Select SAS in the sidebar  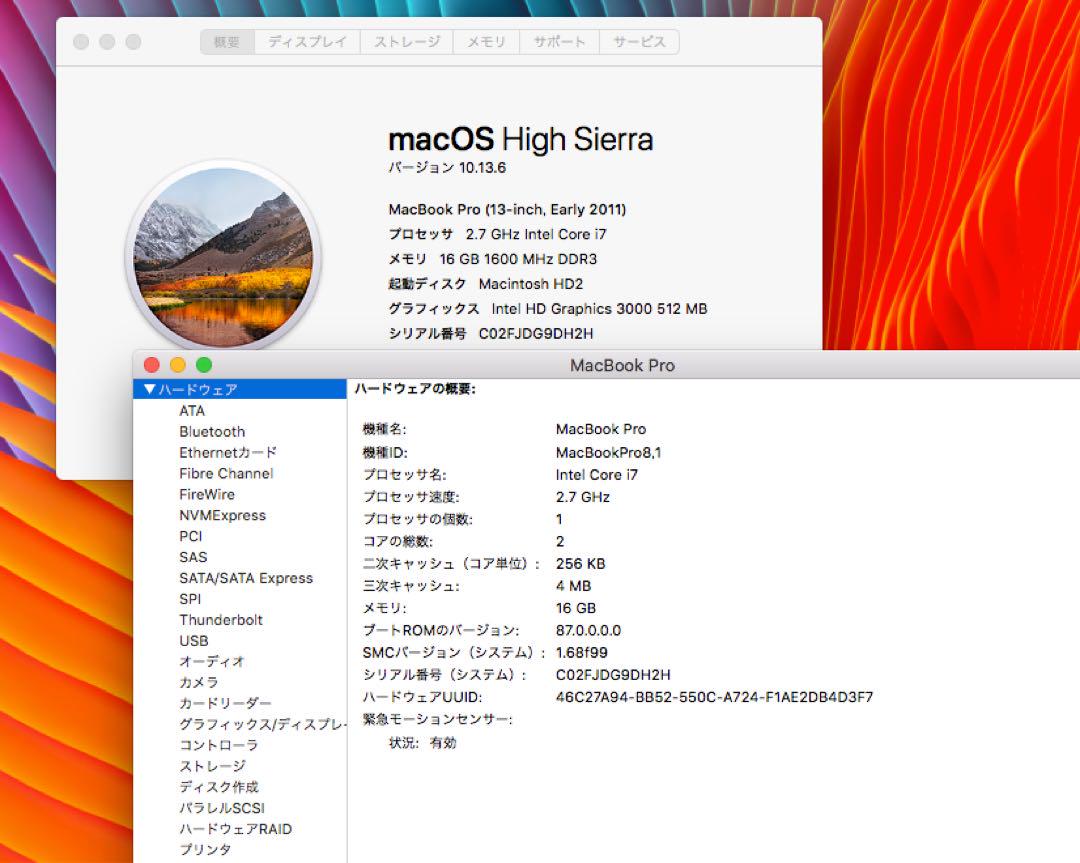tap(193, 557)
